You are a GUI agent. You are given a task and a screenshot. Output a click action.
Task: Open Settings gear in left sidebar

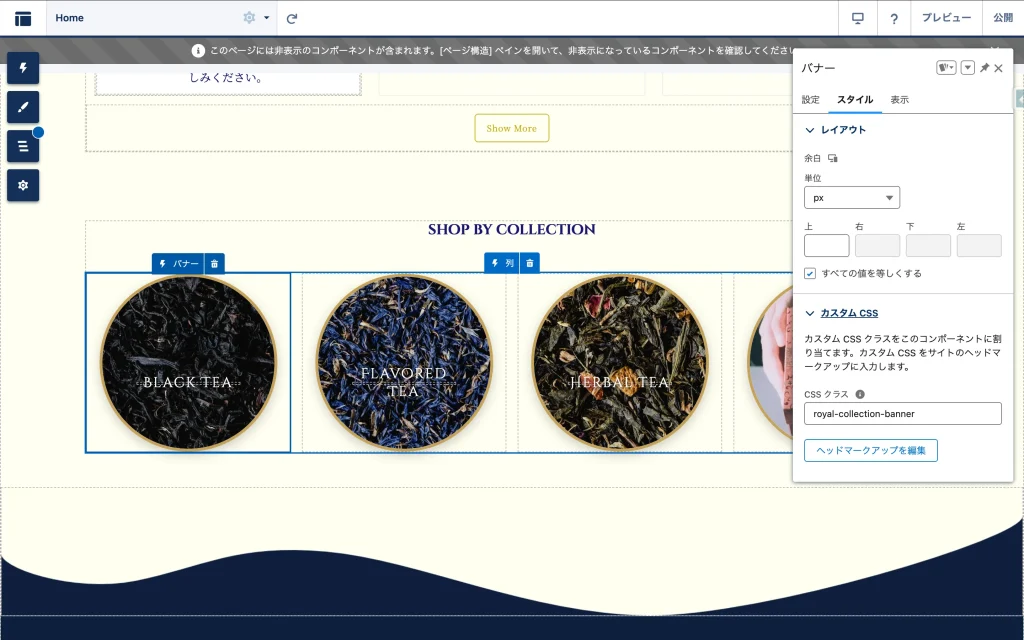click(23, 185)
